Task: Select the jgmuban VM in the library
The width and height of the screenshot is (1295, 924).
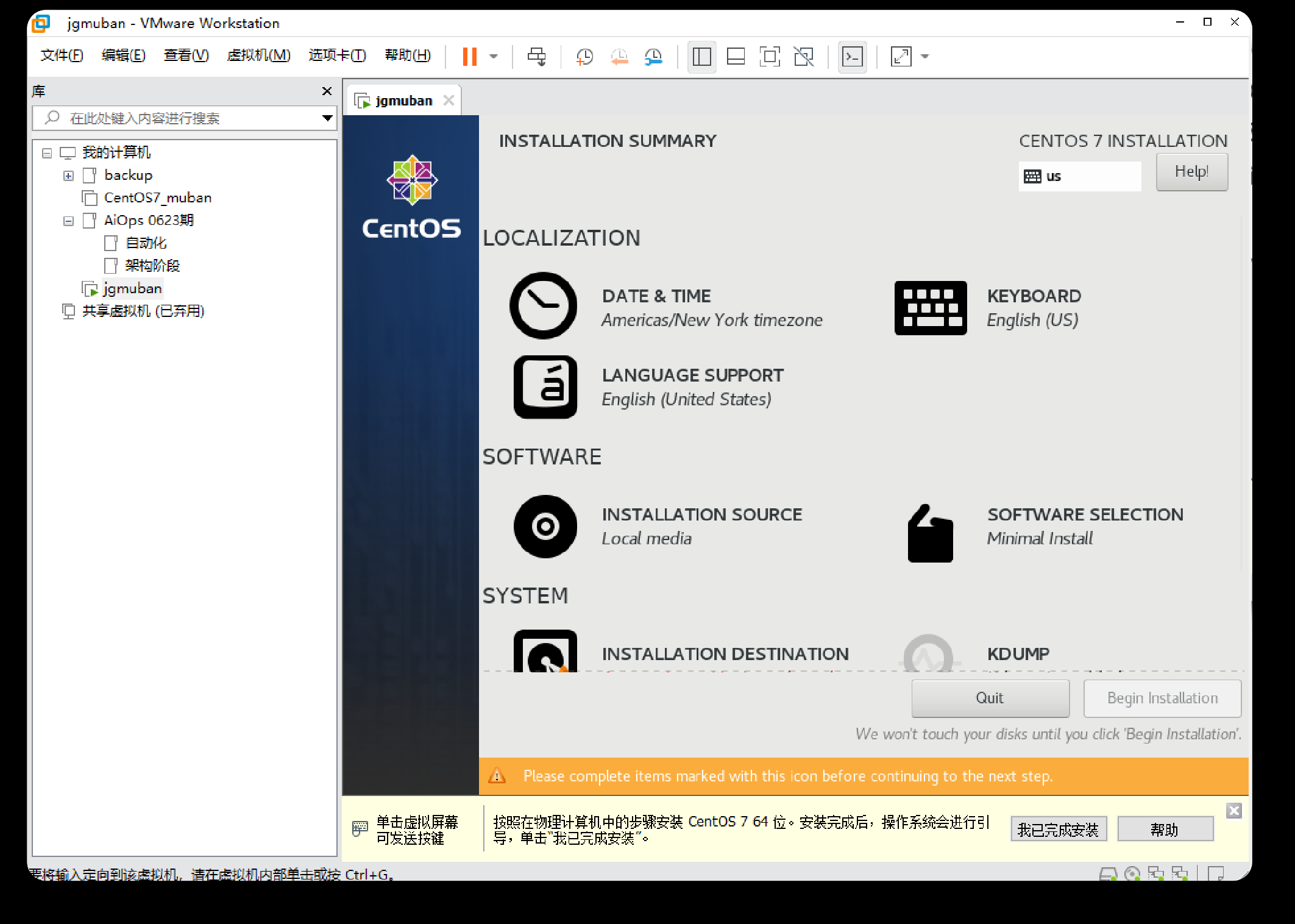Action: (132, 288)
